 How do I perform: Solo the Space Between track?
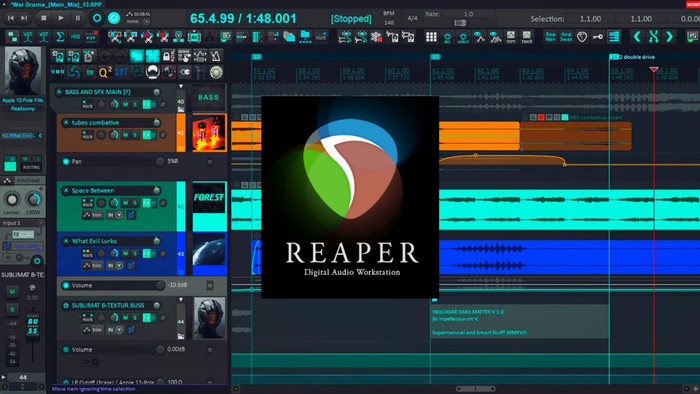(135, 203)
